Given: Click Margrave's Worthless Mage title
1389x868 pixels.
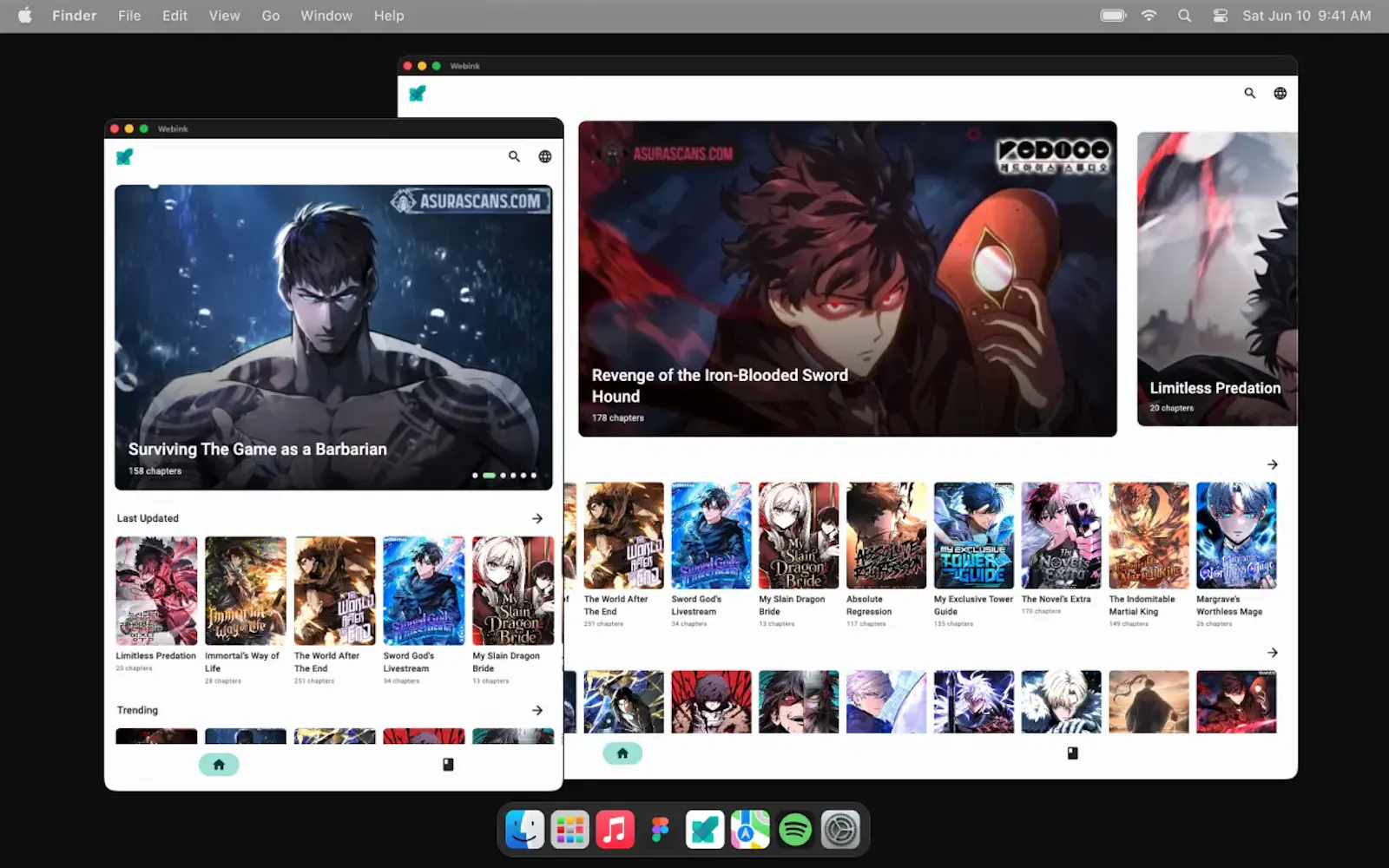Looking at the screenshot, I should click(x=1229, y=605).
